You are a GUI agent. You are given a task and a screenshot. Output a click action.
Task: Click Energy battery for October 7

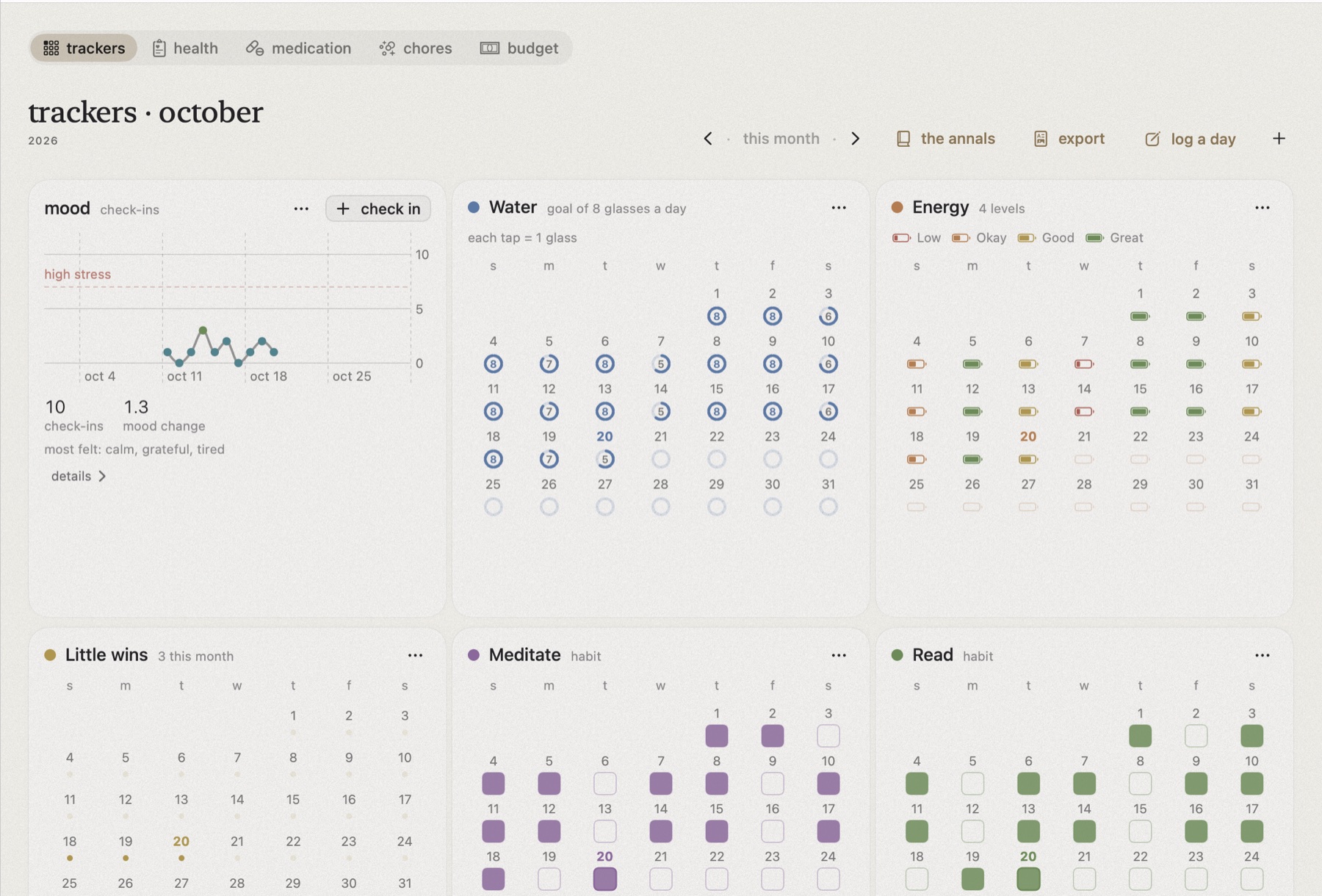click(1084, 364)
